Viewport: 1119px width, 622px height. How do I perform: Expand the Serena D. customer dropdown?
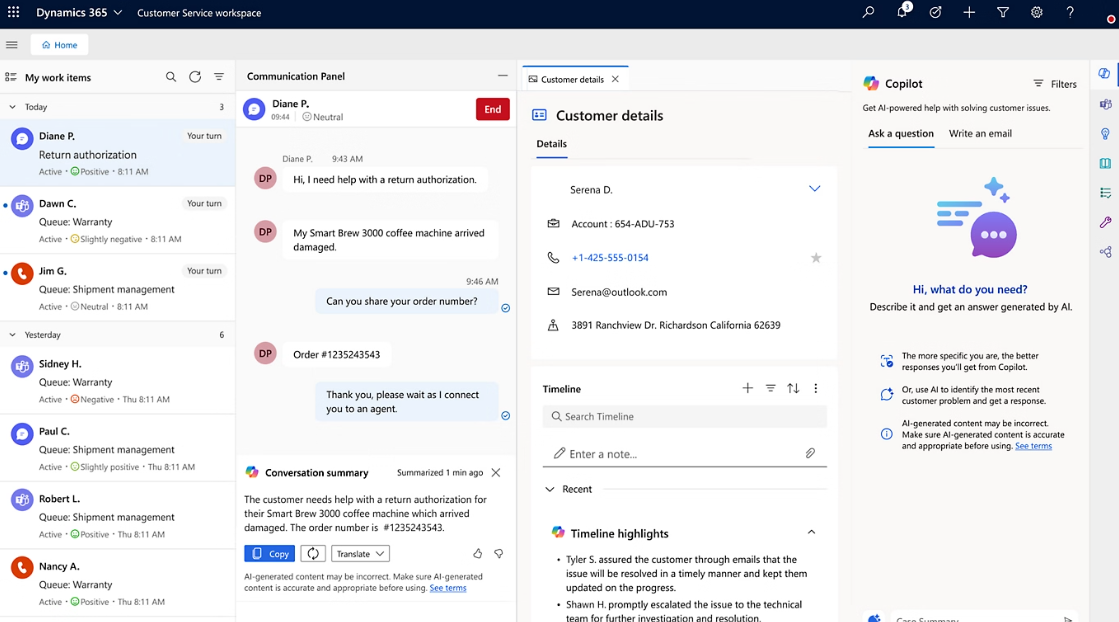tap(814, 189)
